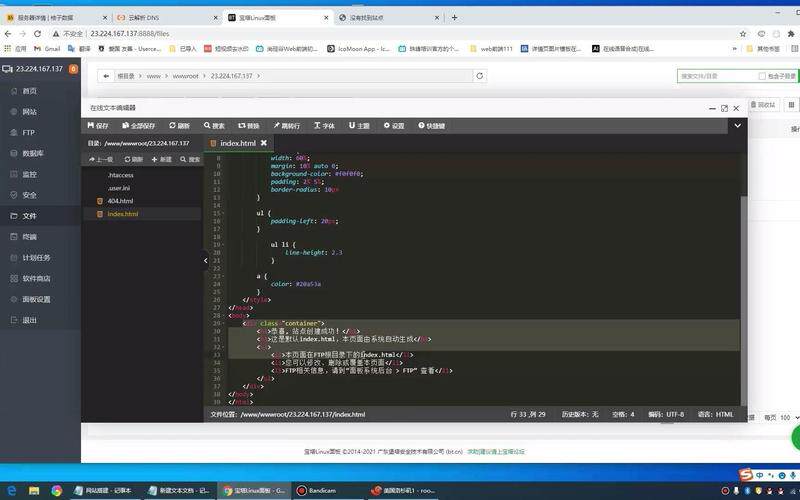
Task: Click www in the path breadcrumb
Action: pyautogui.click(x=154, y=76)
